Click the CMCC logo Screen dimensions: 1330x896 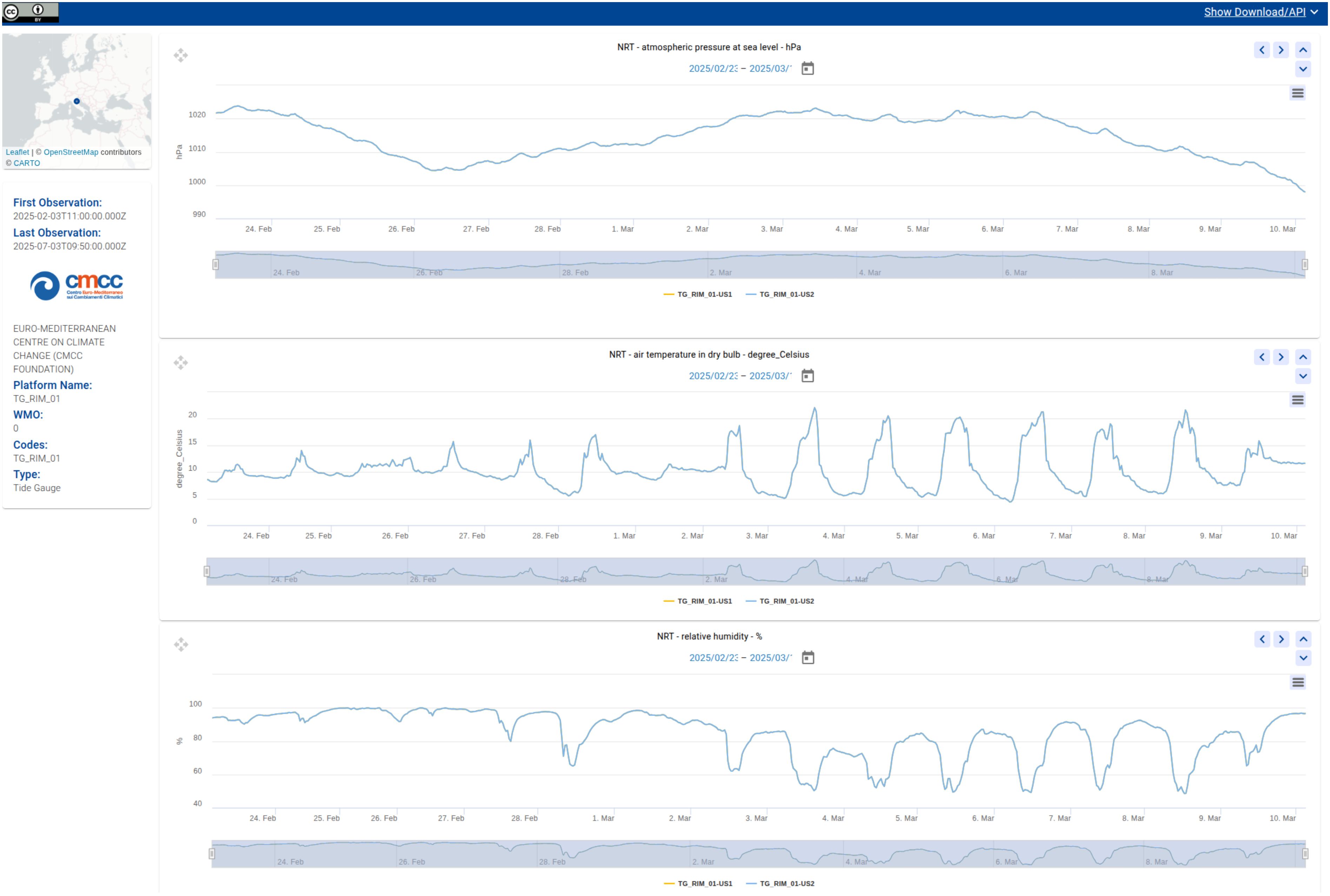[77, 285]
